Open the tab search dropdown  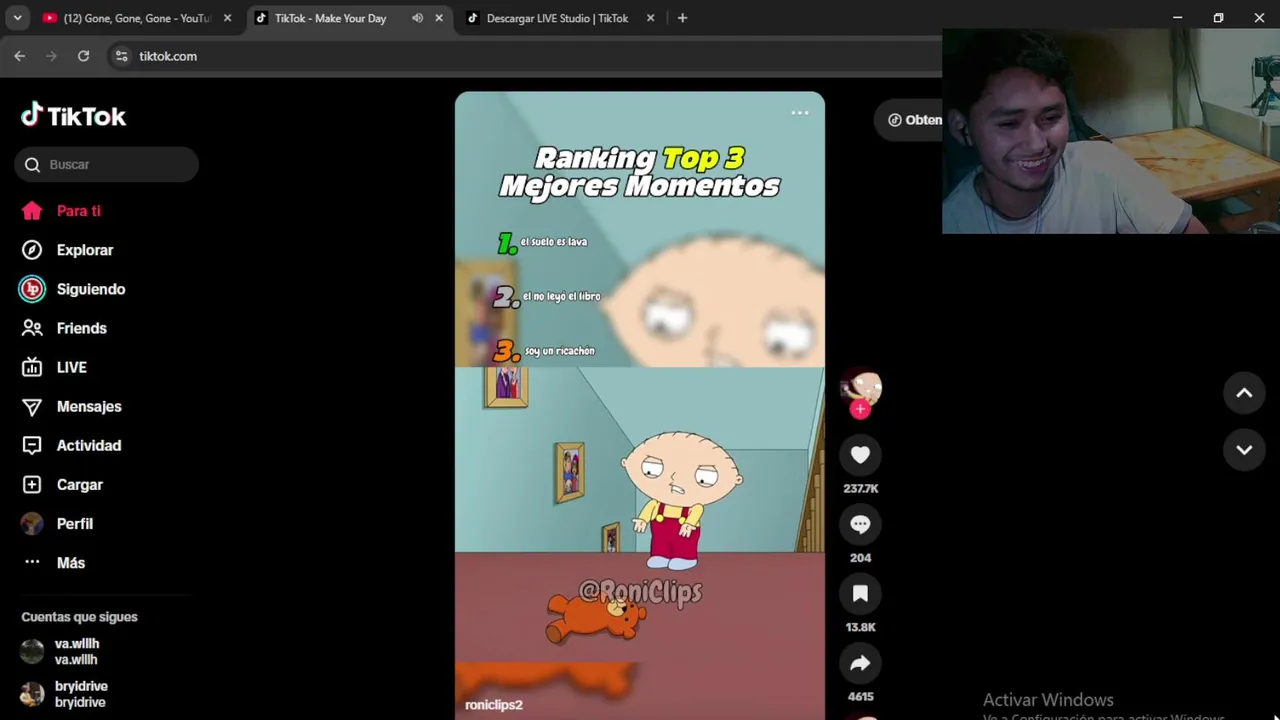[17, 18]
